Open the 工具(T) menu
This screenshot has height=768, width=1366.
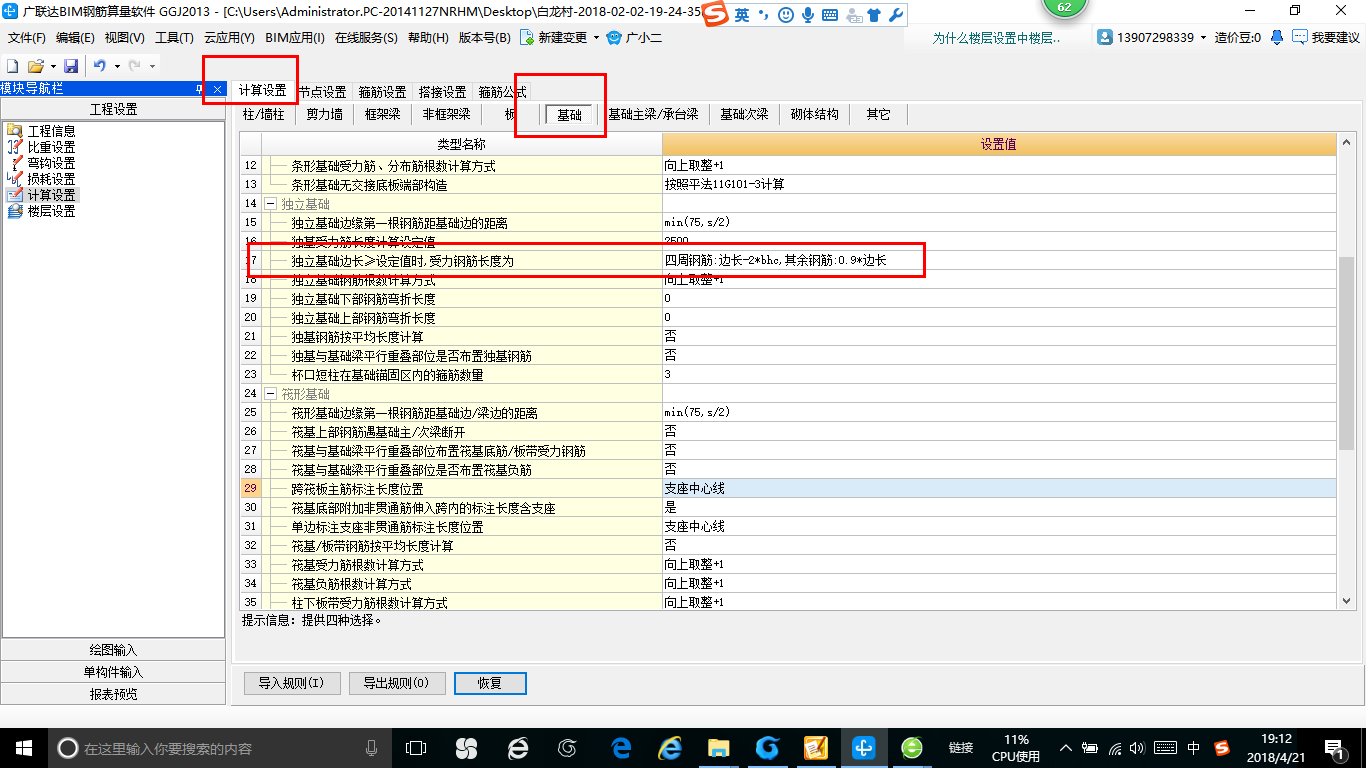174,38
